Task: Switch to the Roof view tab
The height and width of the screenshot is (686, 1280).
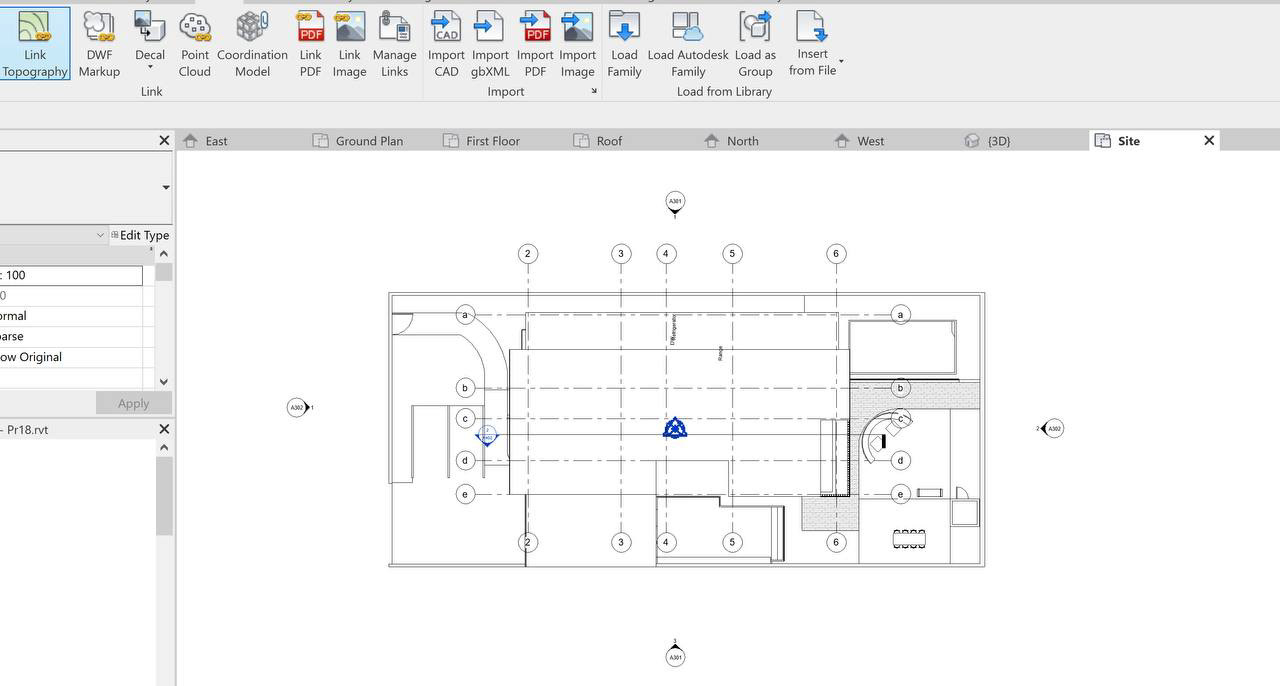Action: tap(609, 141)
